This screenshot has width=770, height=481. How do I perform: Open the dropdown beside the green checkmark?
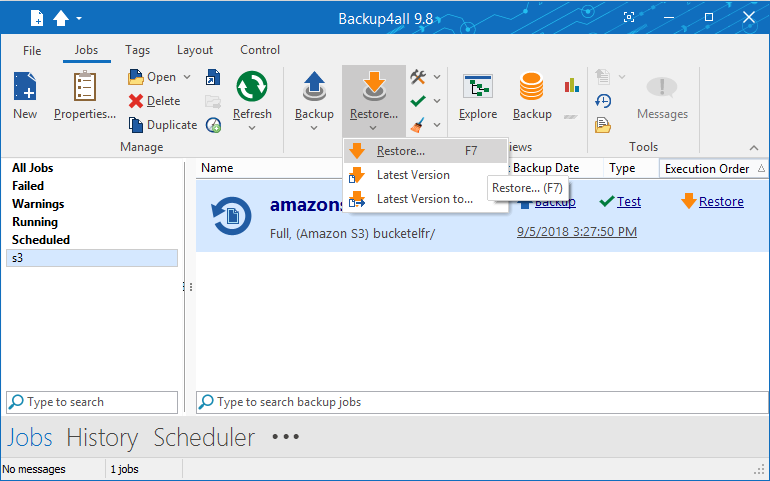pos(437,101)
